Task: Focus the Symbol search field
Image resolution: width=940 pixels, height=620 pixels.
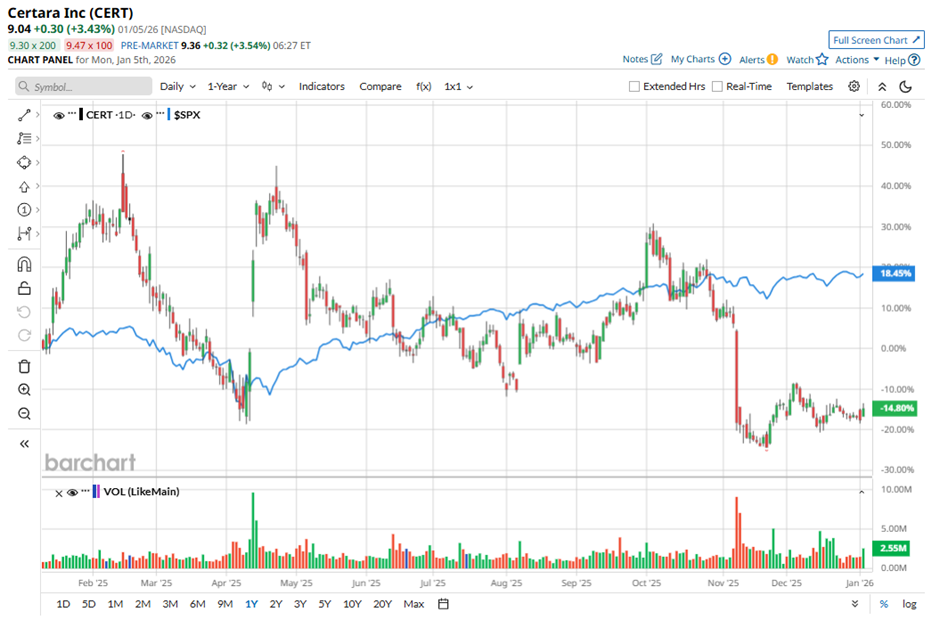Action: tap(84, 86)
